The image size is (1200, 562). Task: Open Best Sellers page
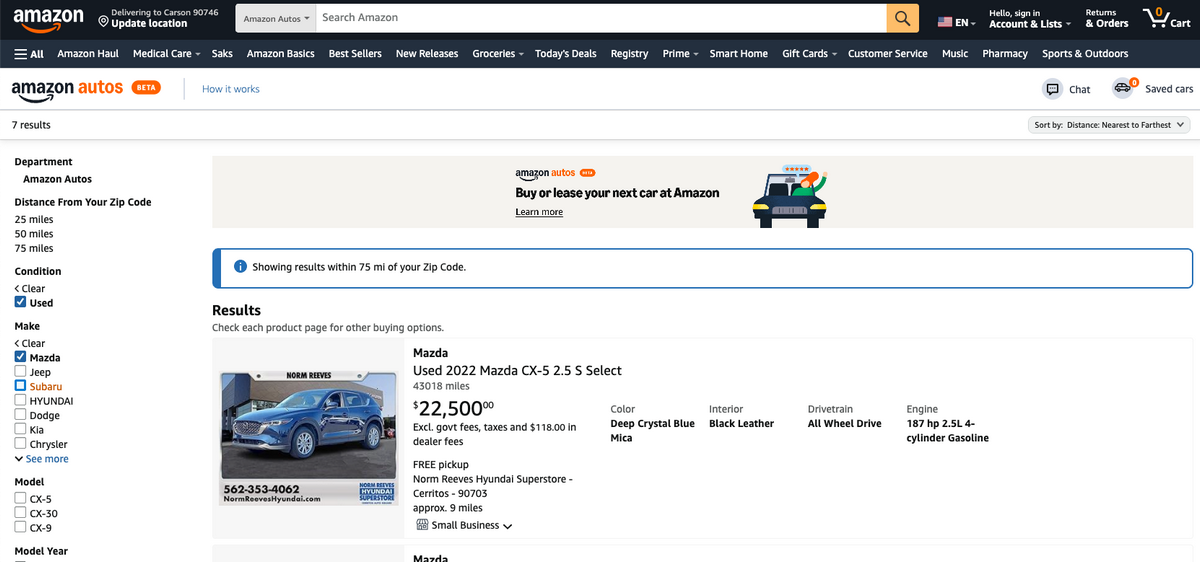pos(355,54)
